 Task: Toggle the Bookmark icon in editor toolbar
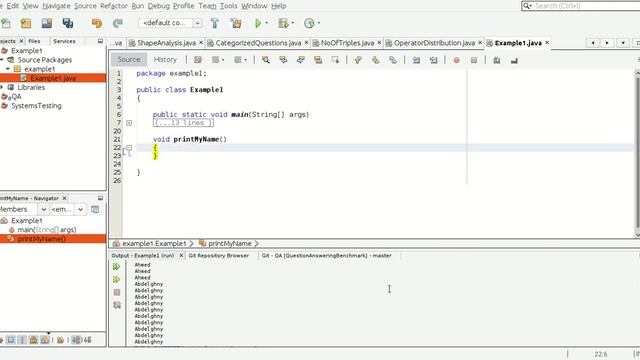393,60
